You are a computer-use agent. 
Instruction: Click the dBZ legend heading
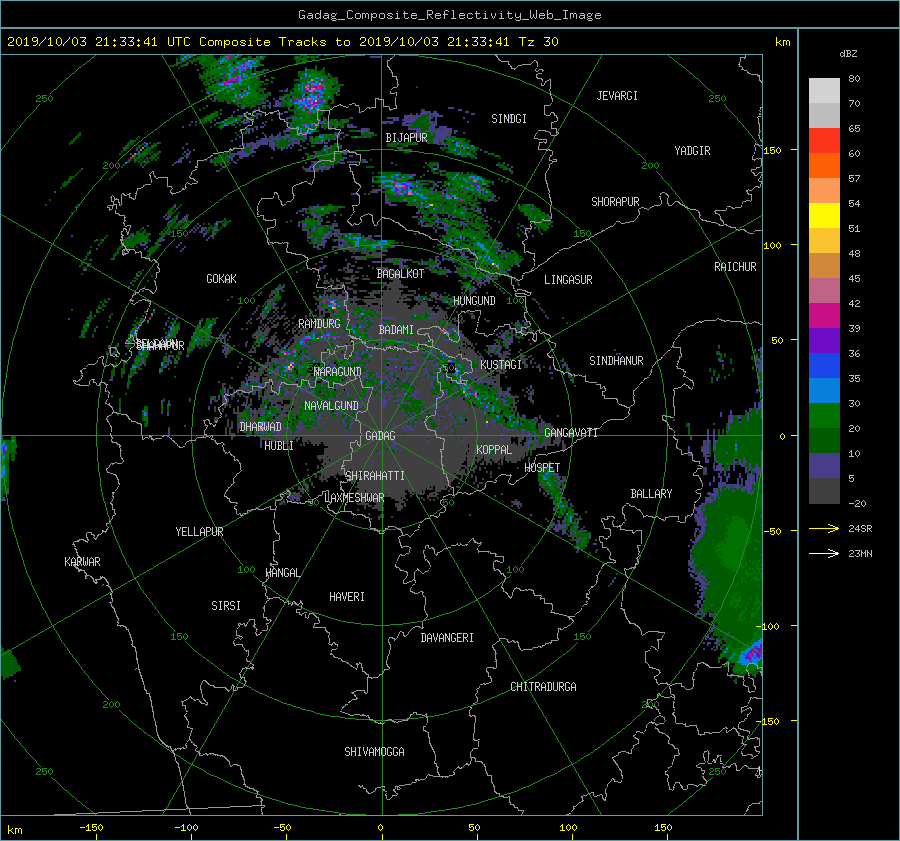(848, 54)
